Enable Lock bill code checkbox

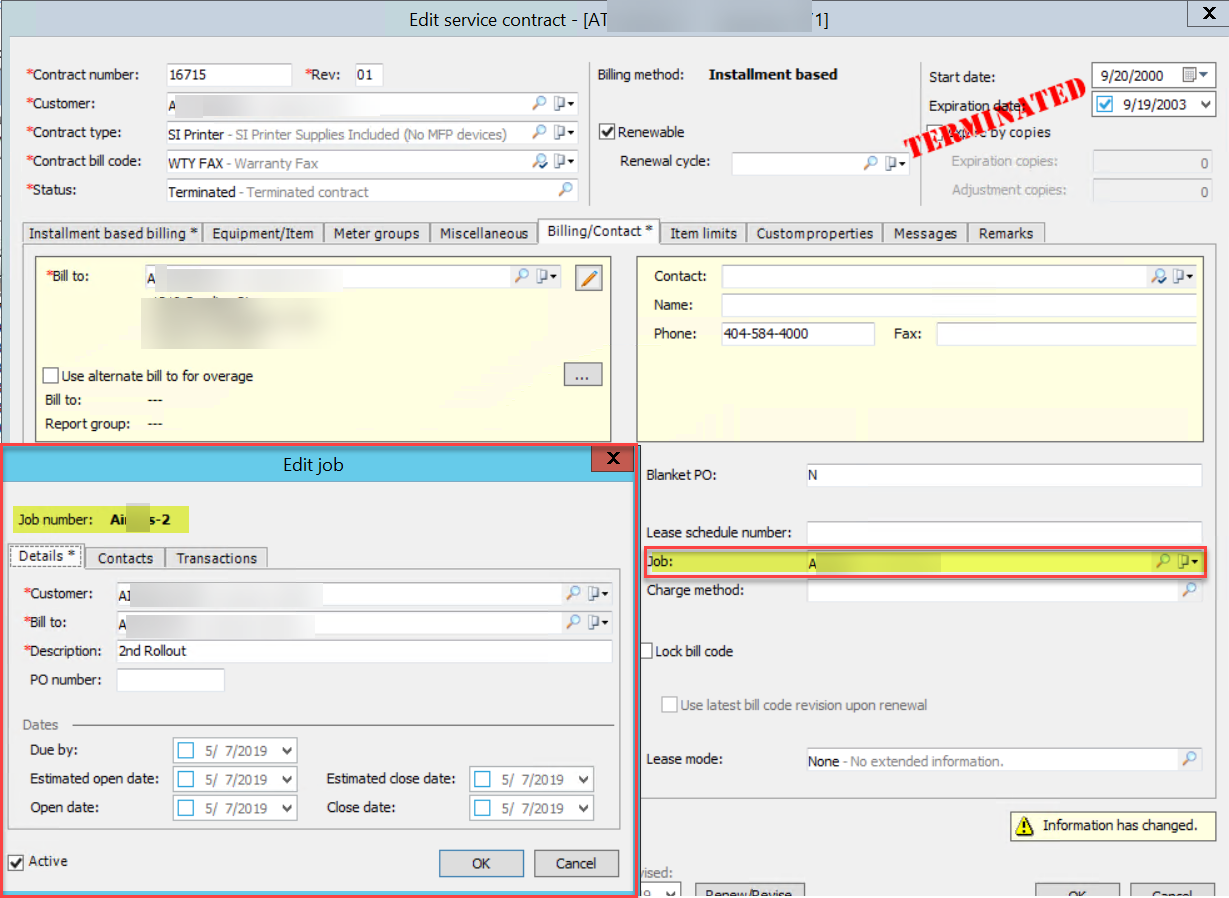click(x=647, y=651)
